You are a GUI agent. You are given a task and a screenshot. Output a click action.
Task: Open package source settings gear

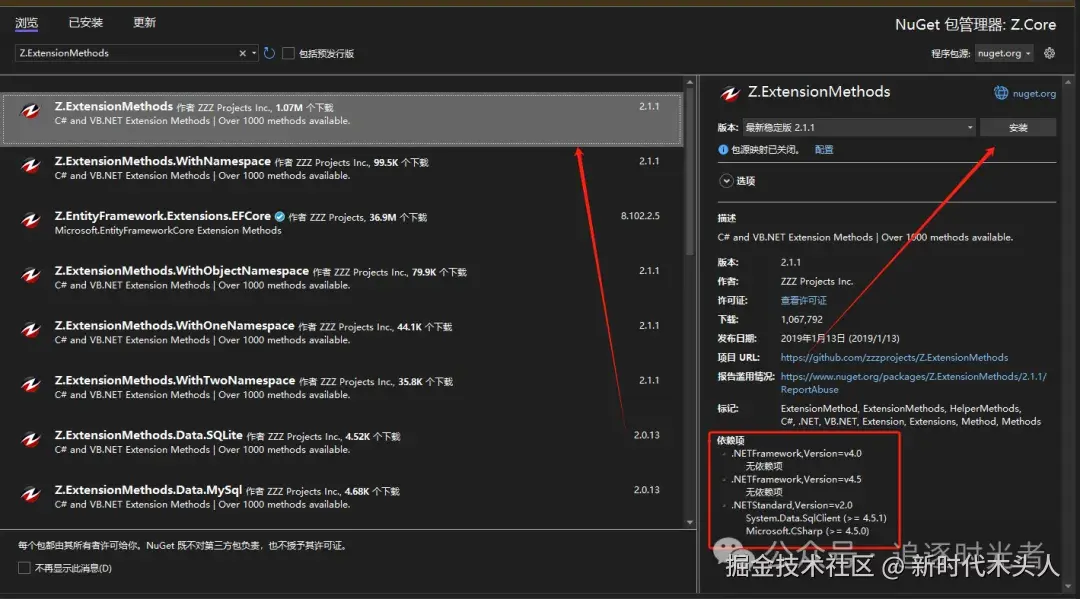pos(1049,53)
